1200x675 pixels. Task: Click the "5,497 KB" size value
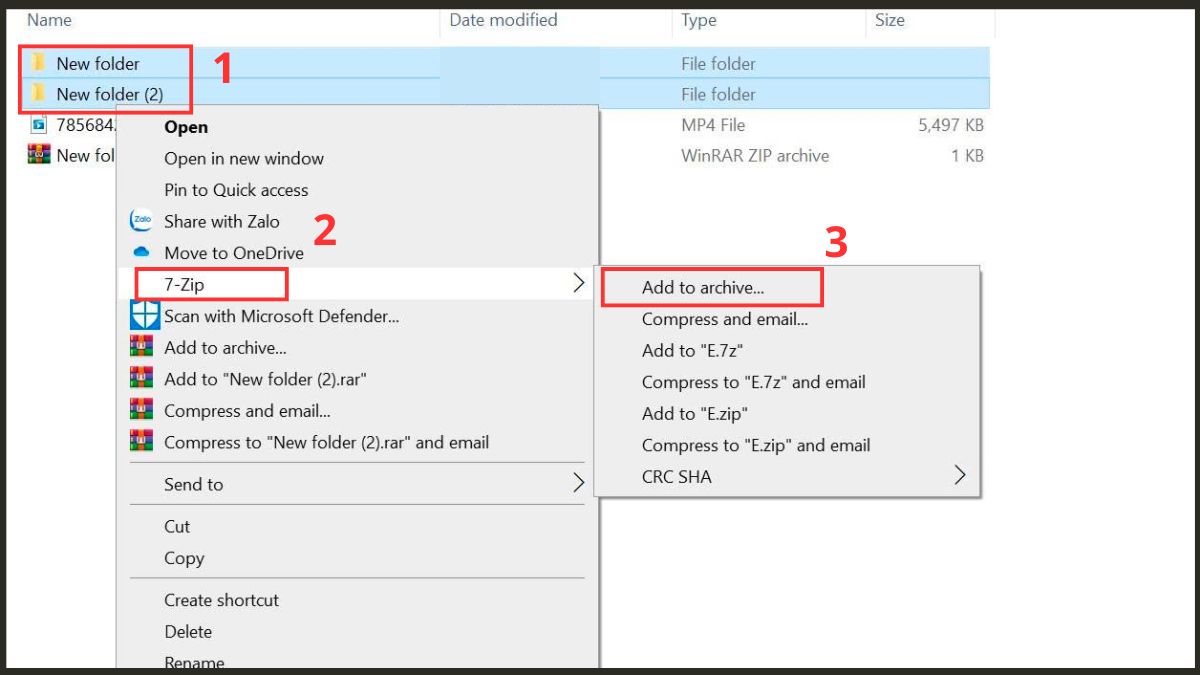951,125
